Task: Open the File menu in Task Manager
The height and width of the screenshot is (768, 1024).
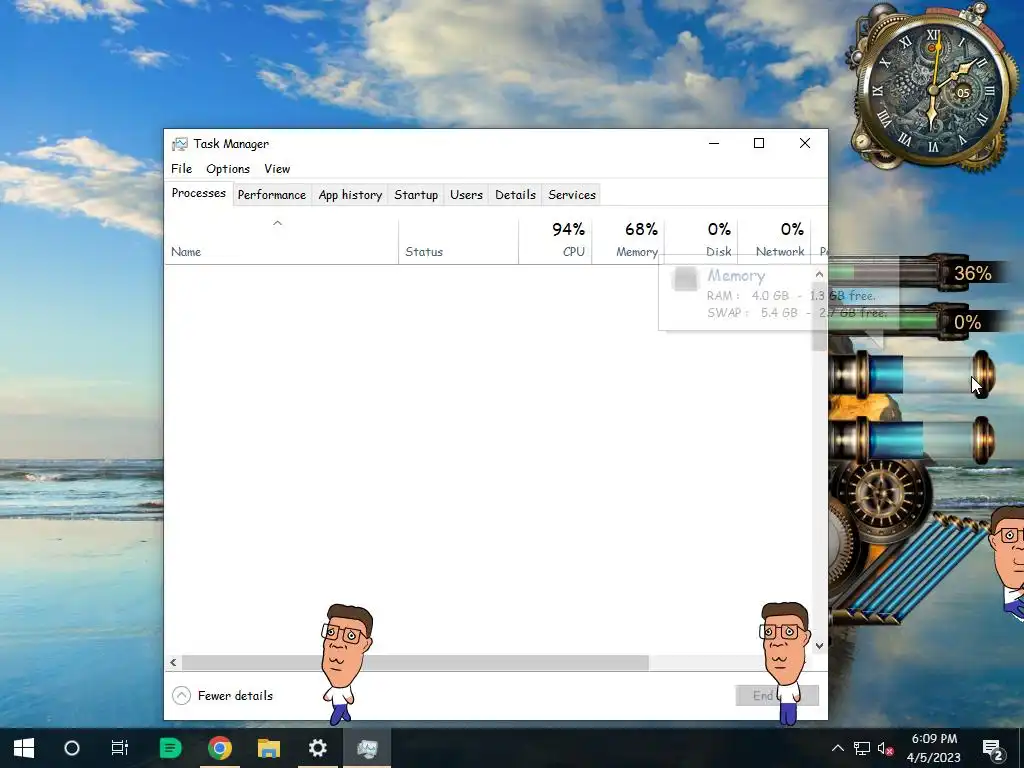Action: pos(182,168)
